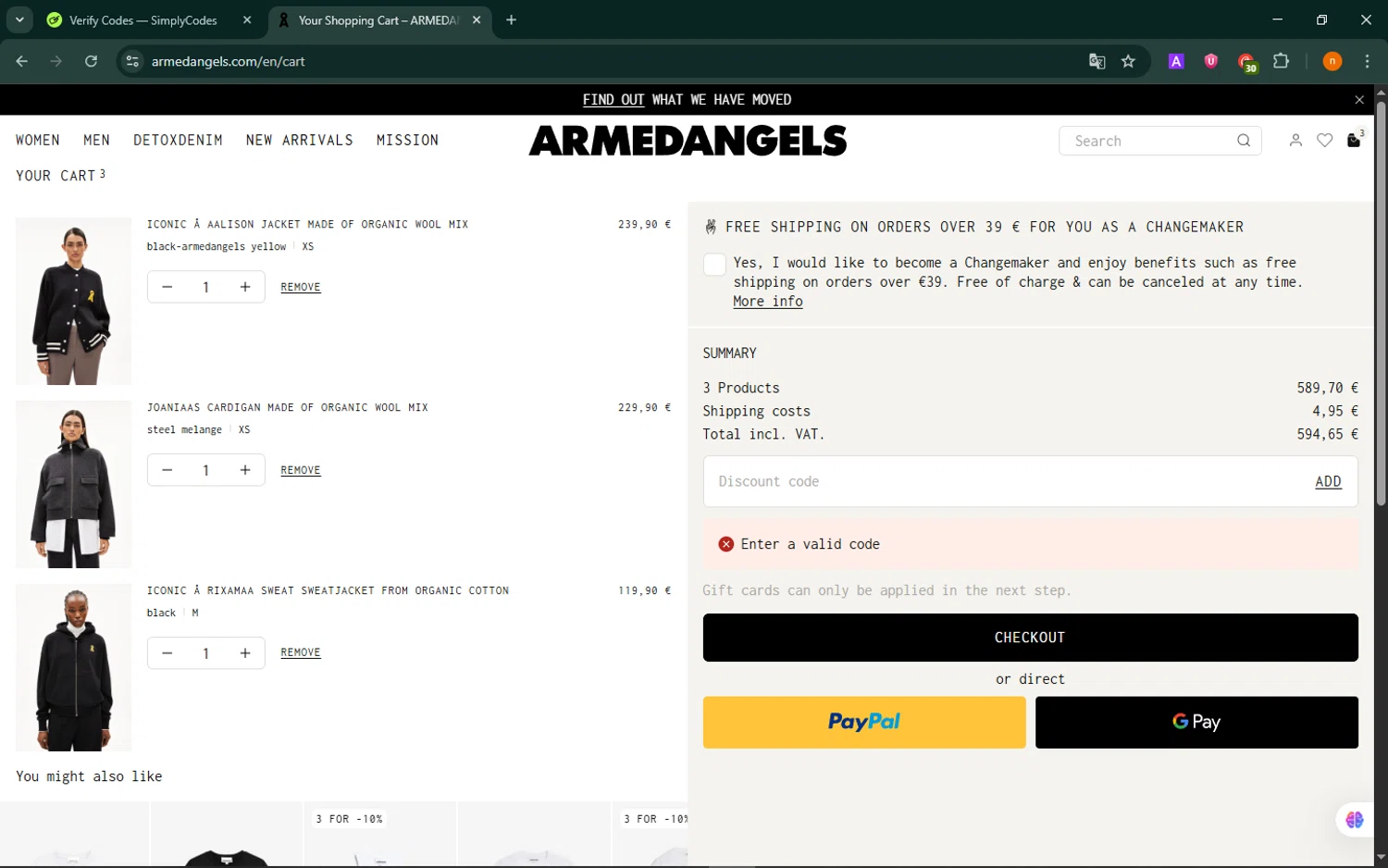Image resolution: width=1388 pixels, height=868 pixels.
Task: Open the chat assistant bubble icon
Action: [x=1355, y=820]
